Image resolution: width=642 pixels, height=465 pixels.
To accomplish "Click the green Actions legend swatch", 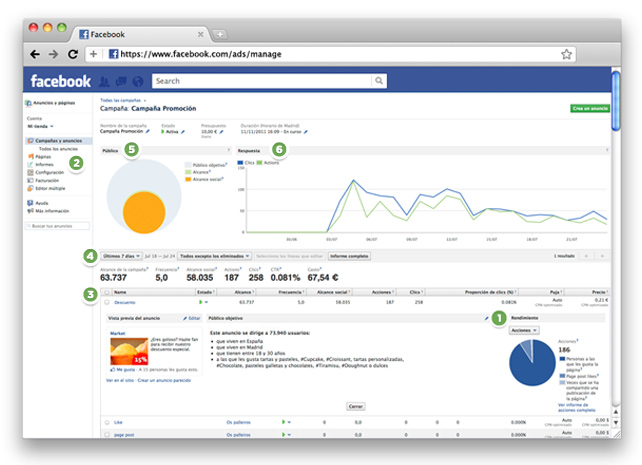I will click(259, 163).
